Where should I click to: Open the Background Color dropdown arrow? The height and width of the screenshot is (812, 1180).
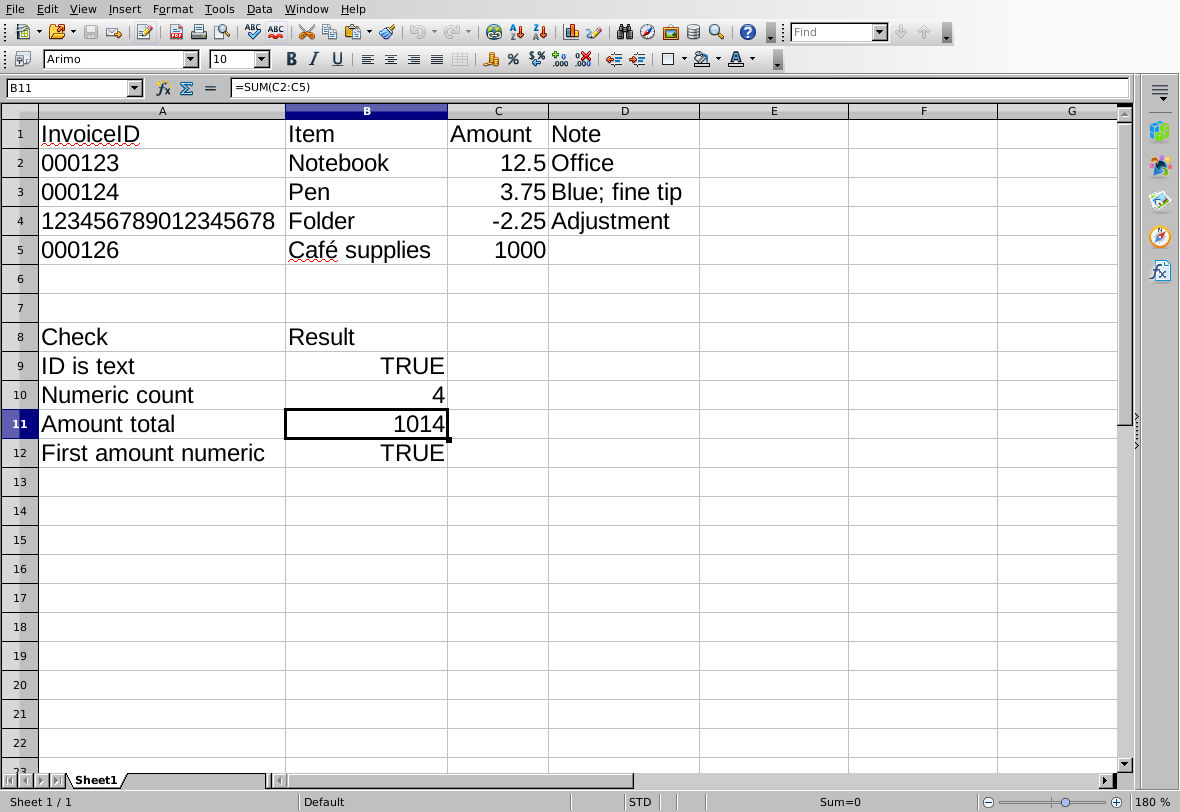click(718, 59)
